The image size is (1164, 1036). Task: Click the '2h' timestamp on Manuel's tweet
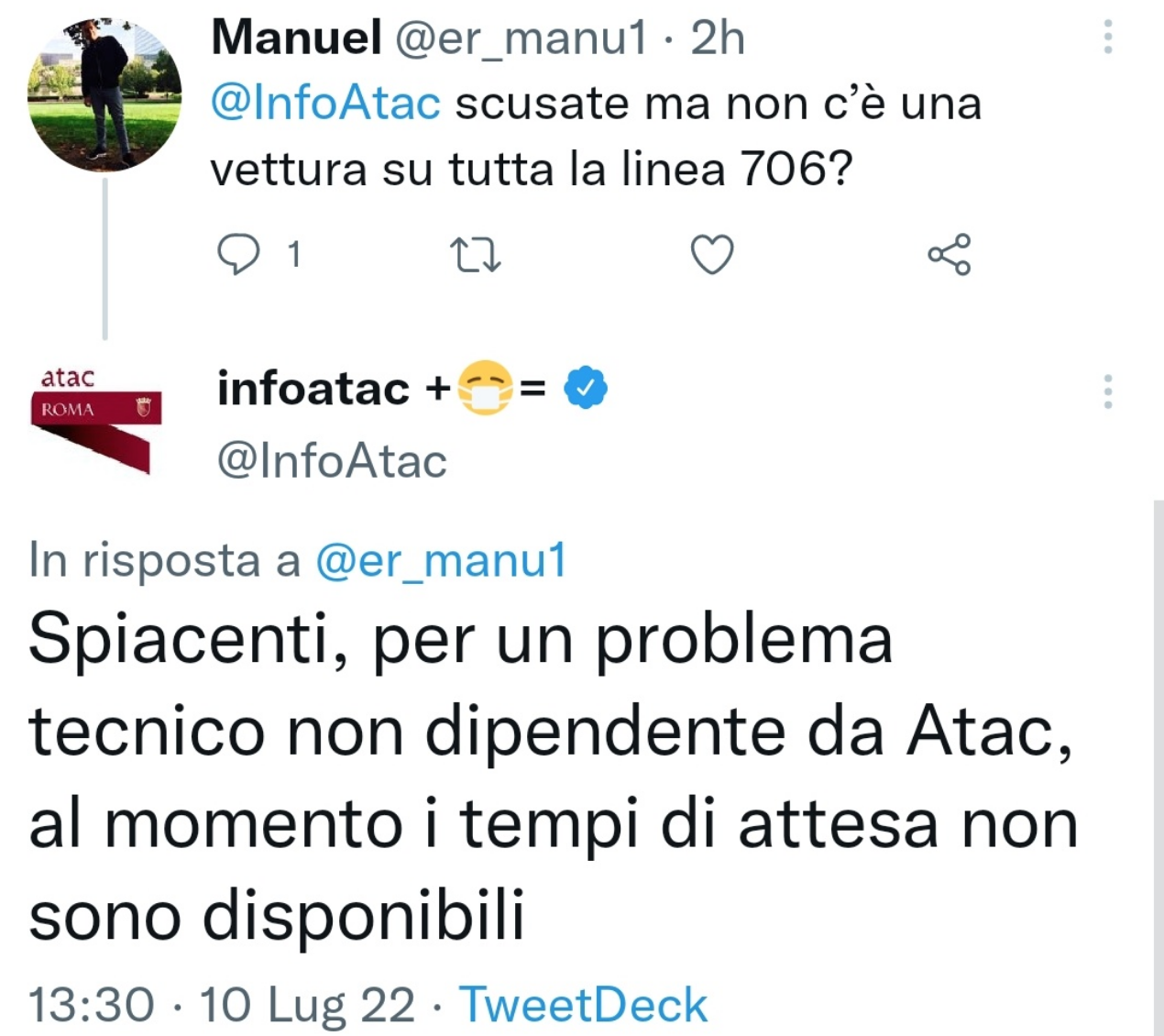point(718,39)
